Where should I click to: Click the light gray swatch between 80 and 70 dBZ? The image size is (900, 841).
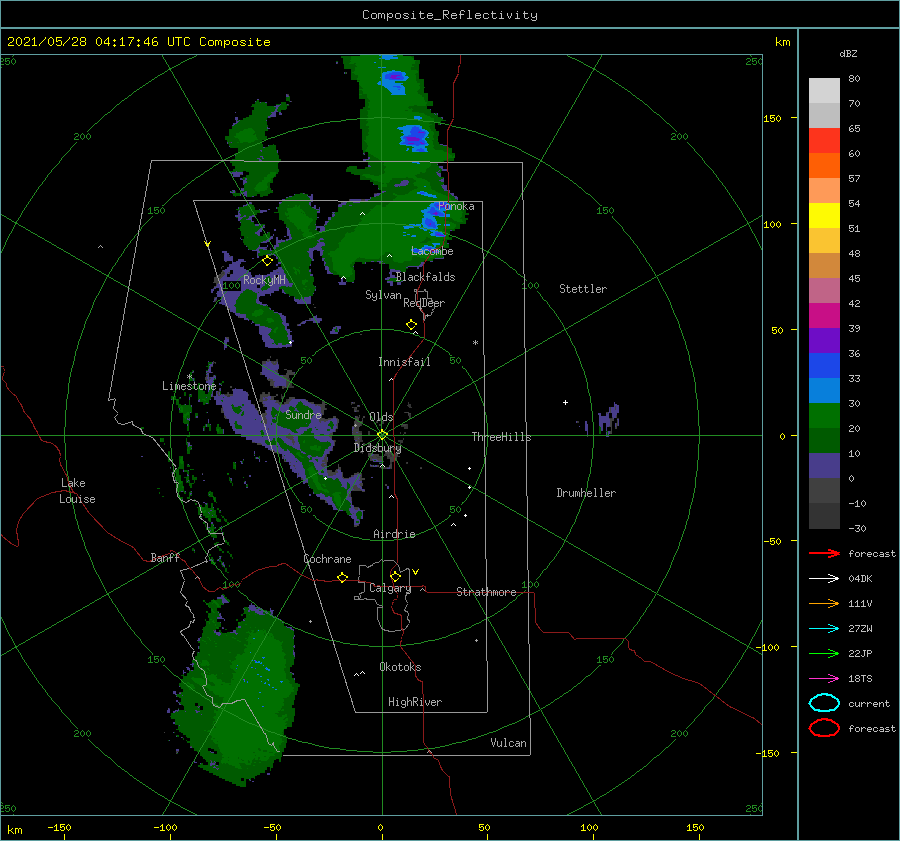pos(824,91)
